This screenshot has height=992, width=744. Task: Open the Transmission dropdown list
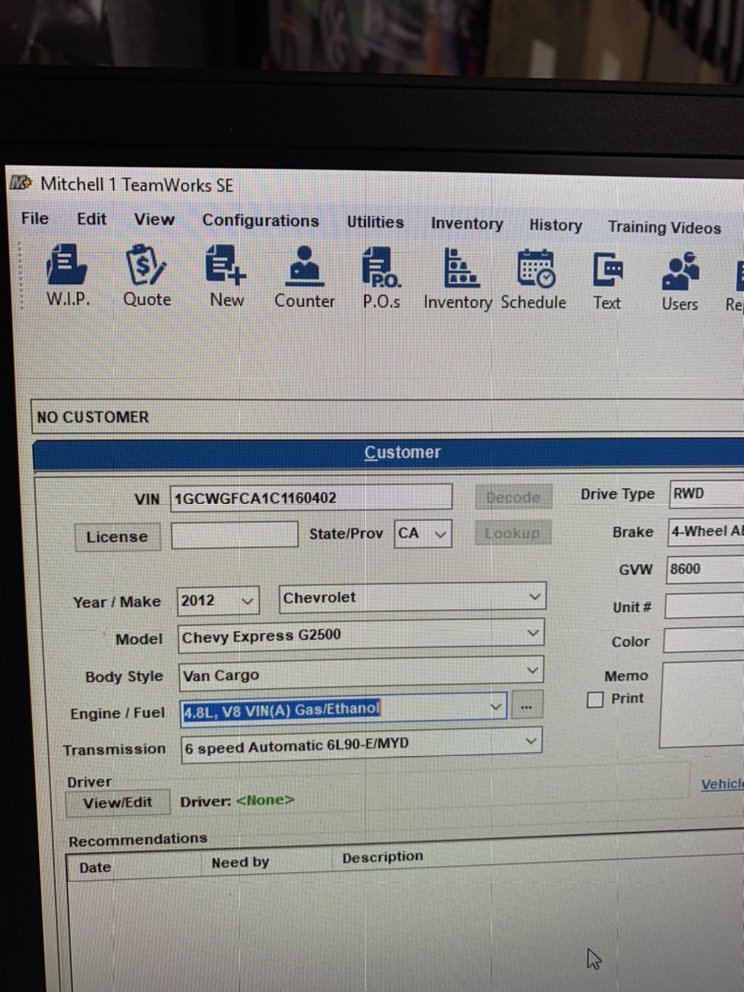click(531, 741)
